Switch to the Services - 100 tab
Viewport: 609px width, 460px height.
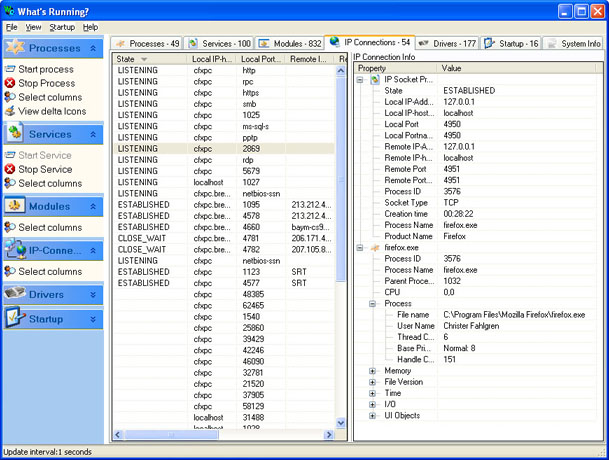point(218,44)
